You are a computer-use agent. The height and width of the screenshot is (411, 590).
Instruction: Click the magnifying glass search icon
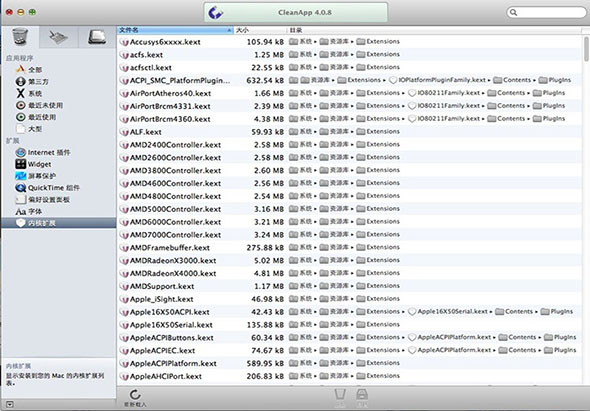tap(514, 12)
